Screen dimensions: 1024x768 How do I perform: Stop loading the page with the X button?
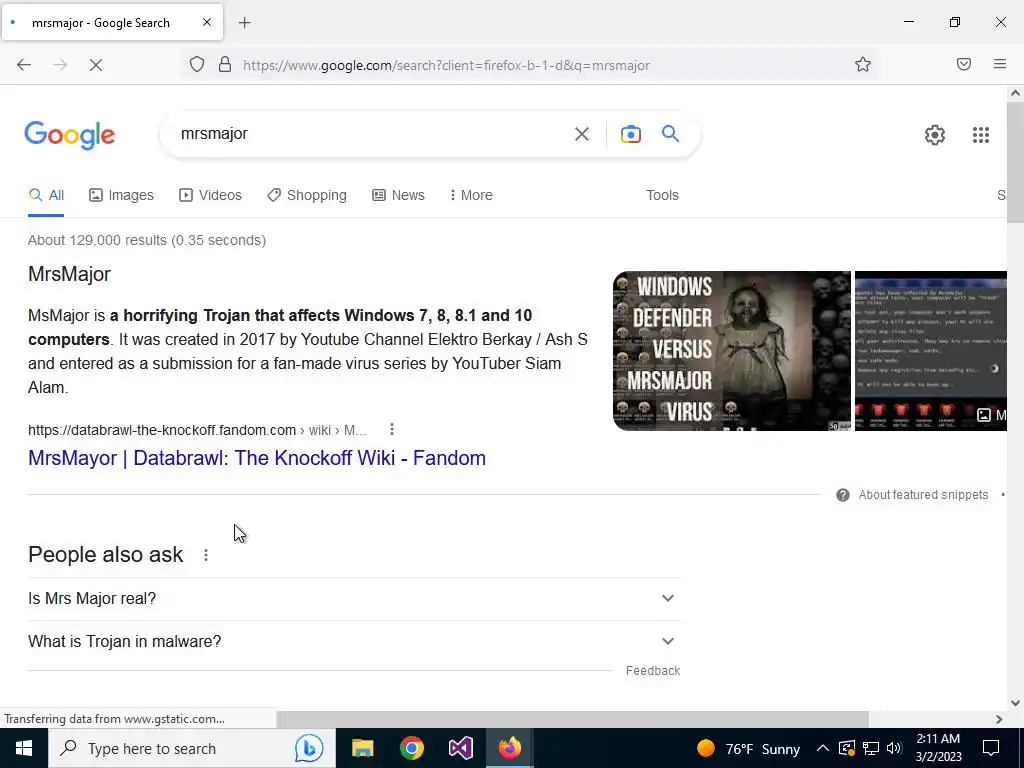pyautogui.click(x=95, y=65)
